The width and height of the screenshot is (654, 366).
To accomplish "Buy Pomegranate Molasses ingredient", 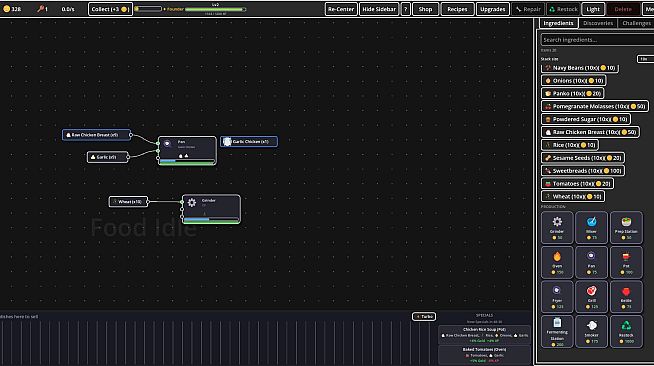I will tap(595, 106).
